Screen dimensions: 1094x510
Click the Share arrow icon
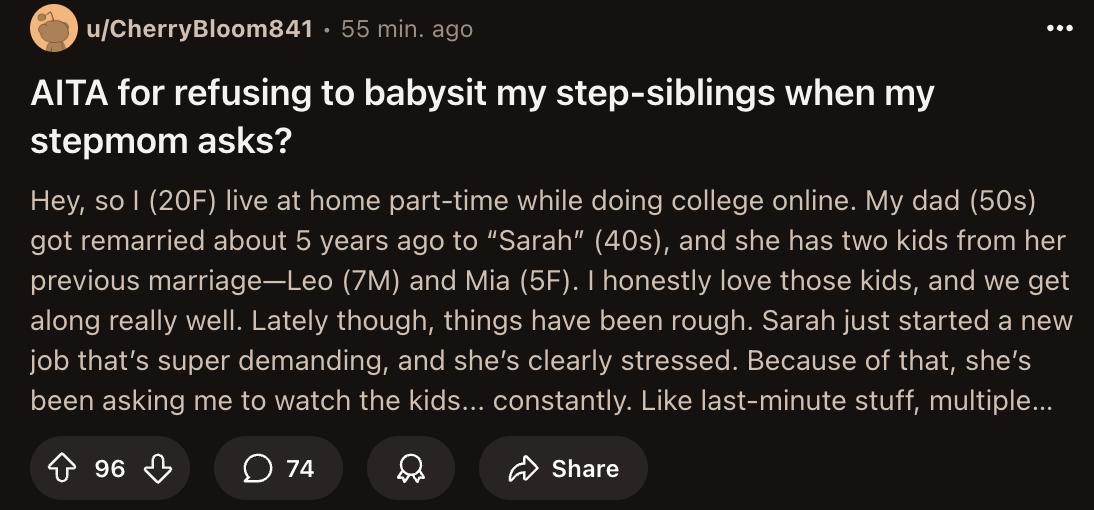[x=523, y=469]
